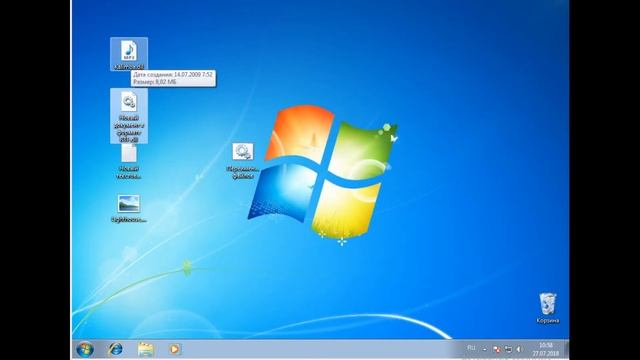Select the lone gears file beside Windows logo
Viewport: 640px width, 360px height.
pyautogui.click(x=243, y=161)
